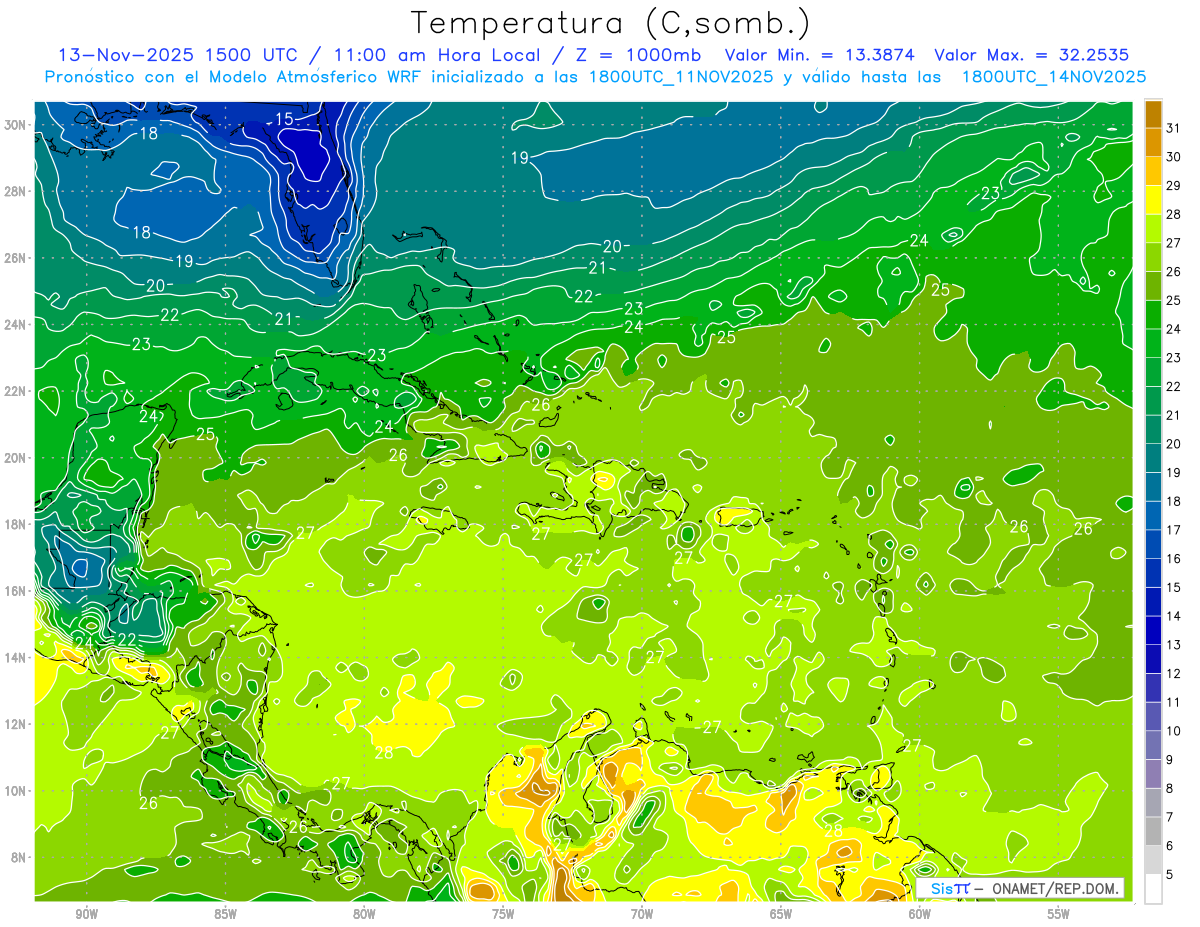
Task: Click legend value 17 on color scale
Action: [1174, 530]
